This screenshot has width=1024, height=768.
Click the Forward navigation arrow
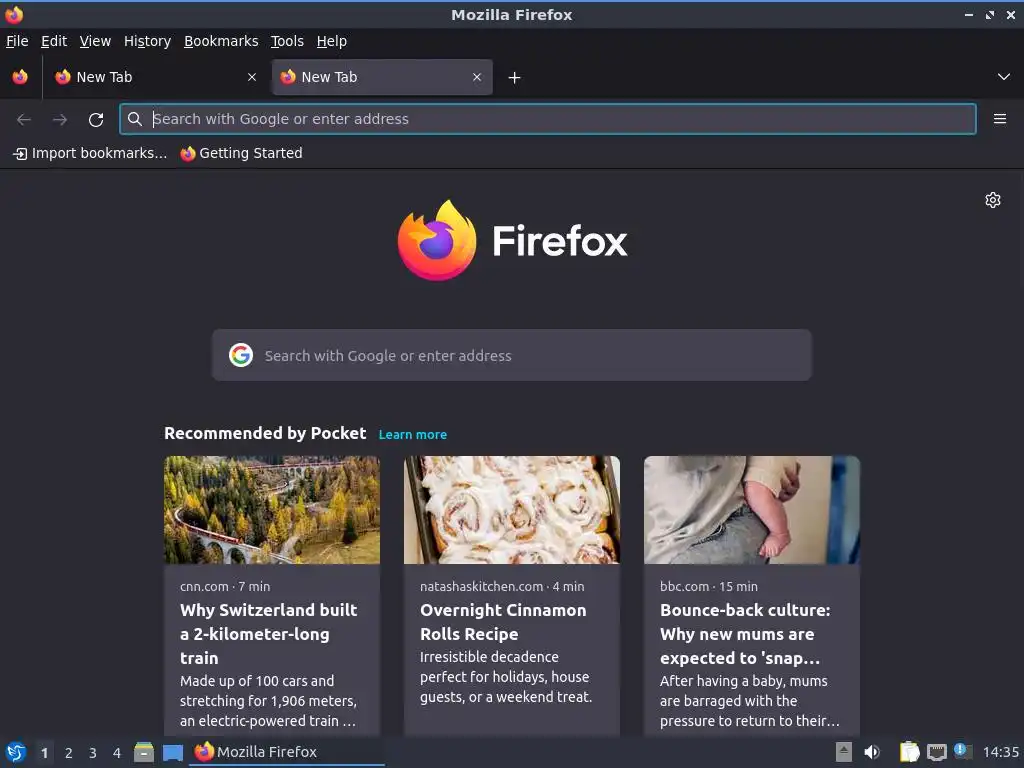click(x=59, y=120)
